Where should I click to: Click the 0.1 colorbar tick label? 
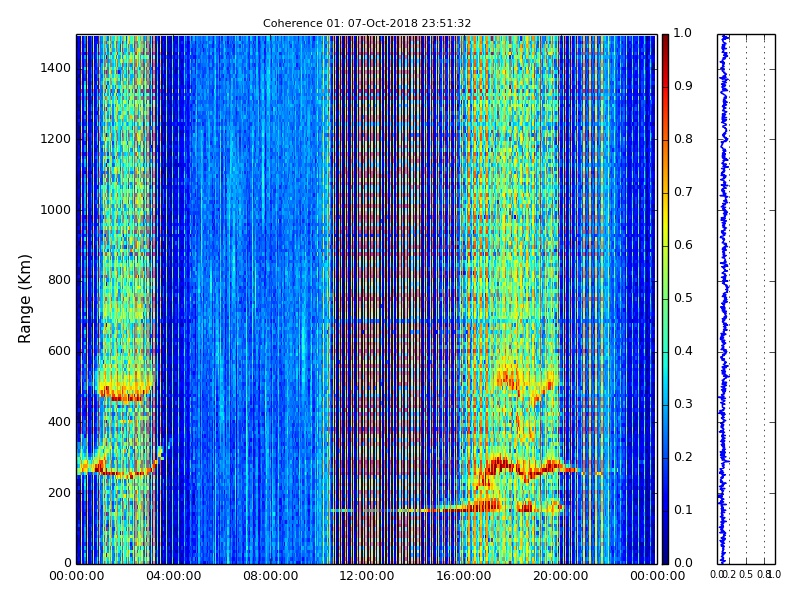click(x=683, y=510)
